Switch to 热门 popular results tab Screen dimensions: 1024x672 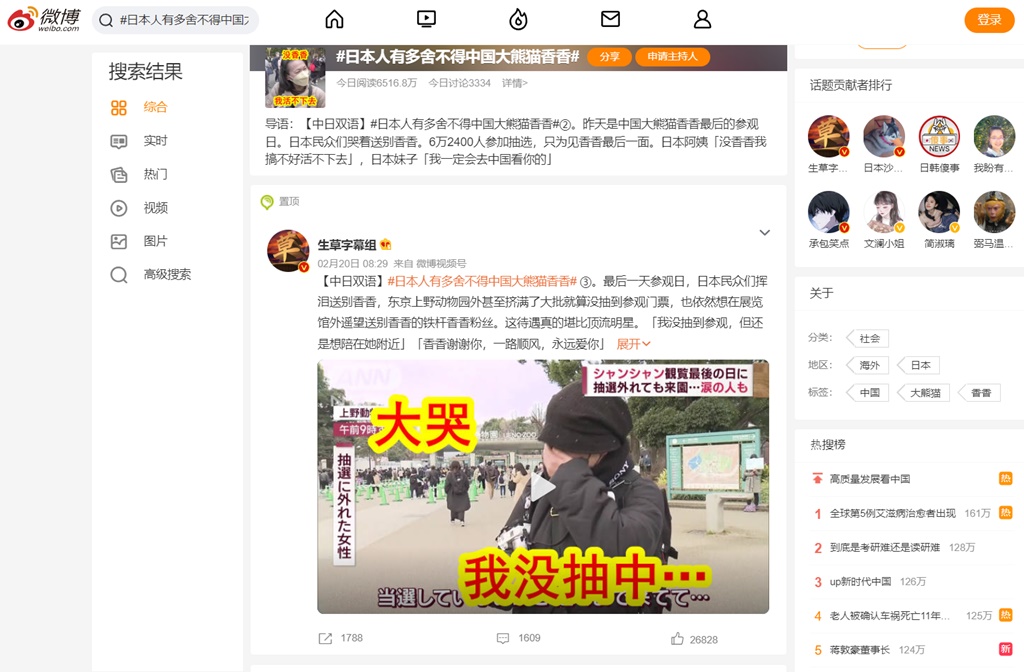[155, 174]
